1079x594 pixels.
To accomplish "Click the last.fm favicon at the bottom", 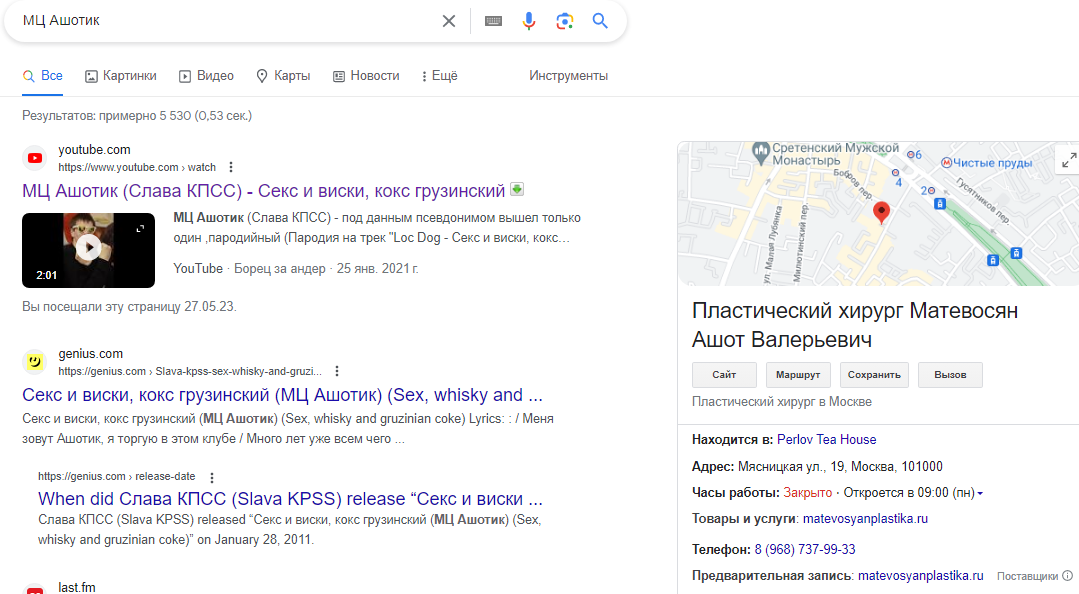I will pyautogui.click(x=34, y=589).
